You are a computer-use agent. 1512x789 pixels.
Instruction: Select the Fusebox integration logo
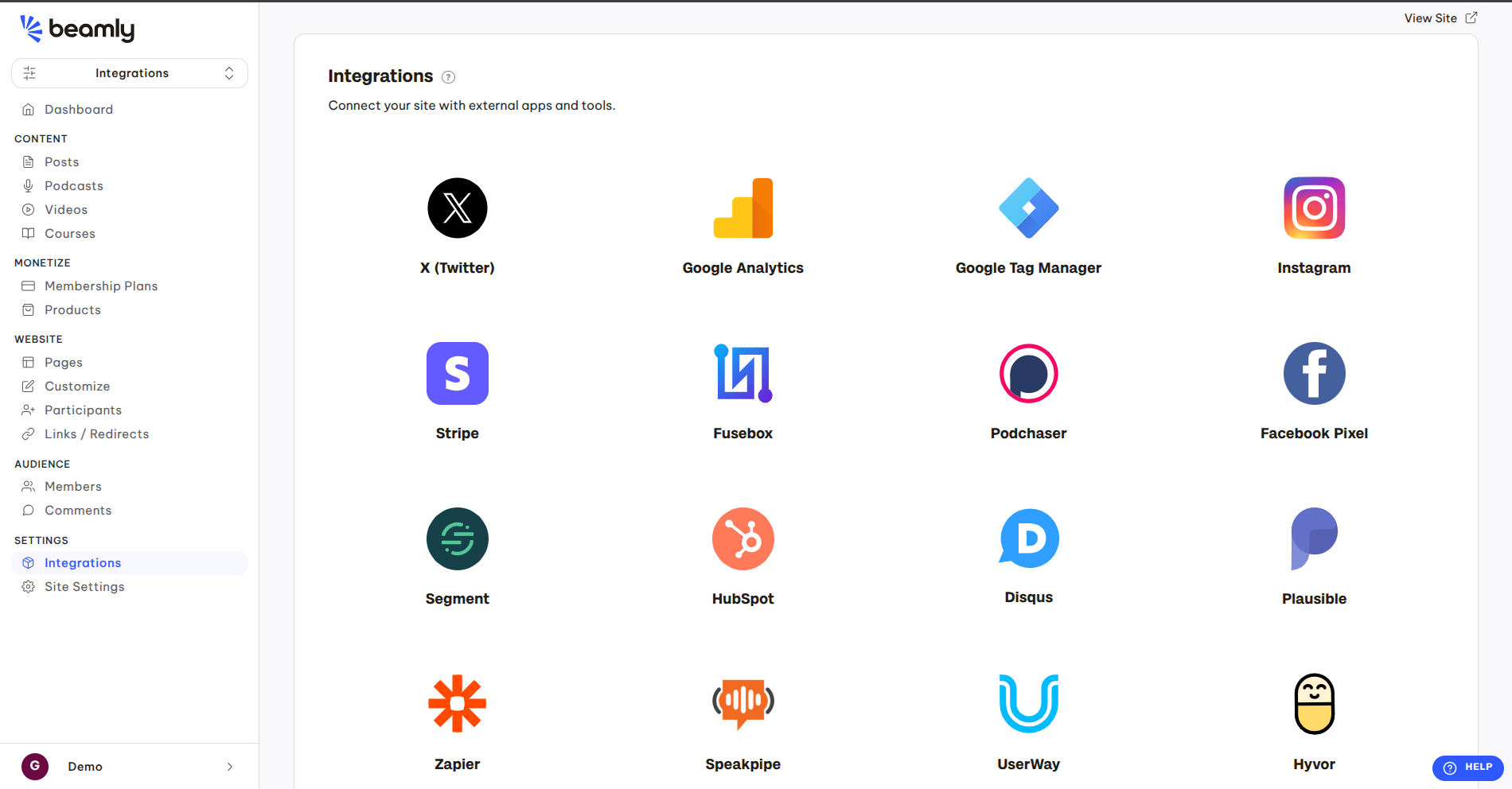[x=743, y=373]
